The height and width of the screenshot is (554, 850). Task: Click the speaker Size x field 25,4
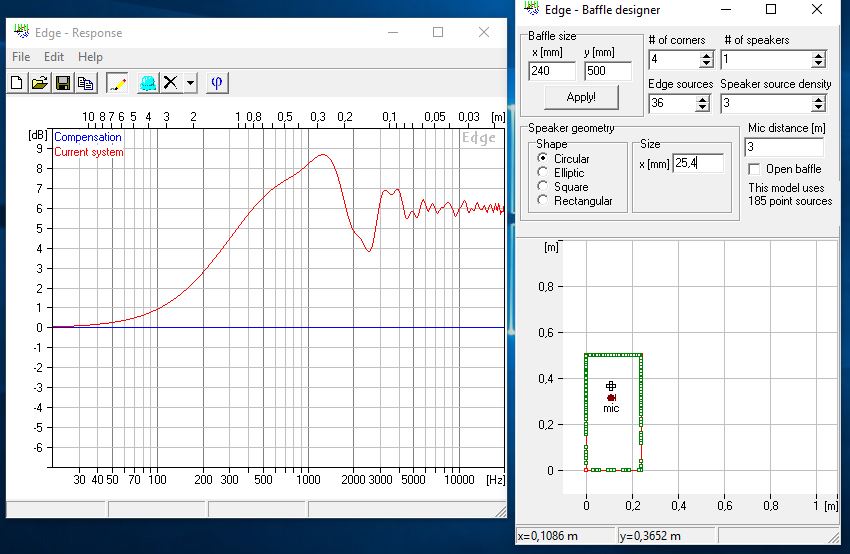click(x=698, y=163)
